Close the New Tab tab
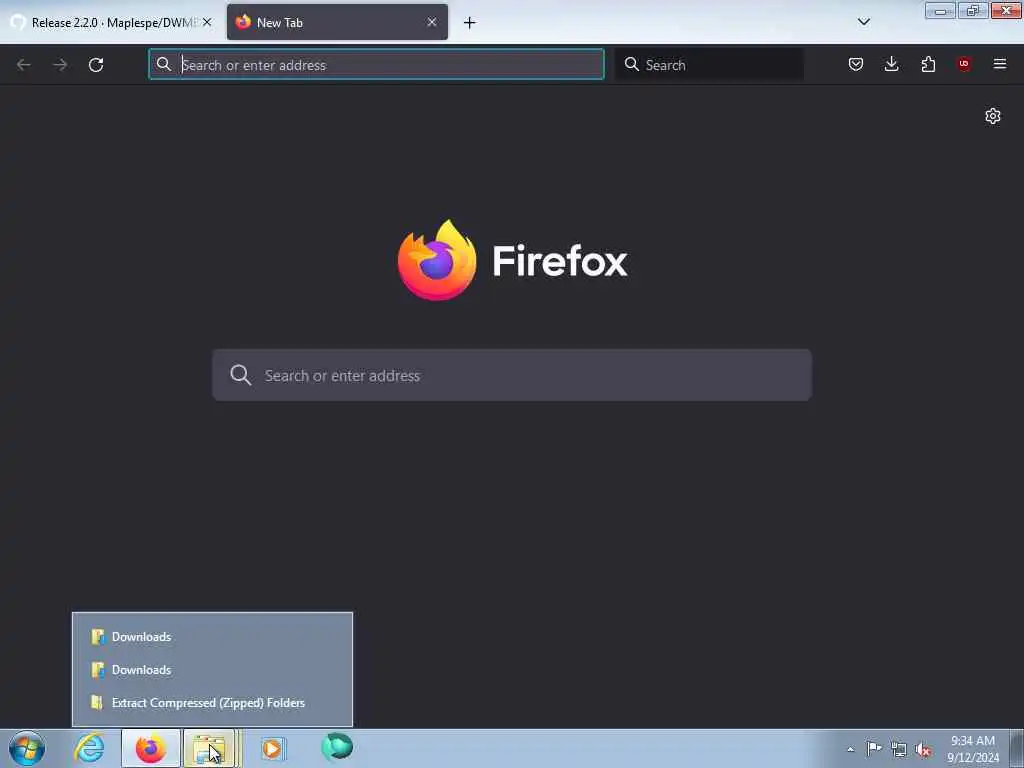Image resolution: width=1024 pixels, height=768 pixels. coord(432,22)
